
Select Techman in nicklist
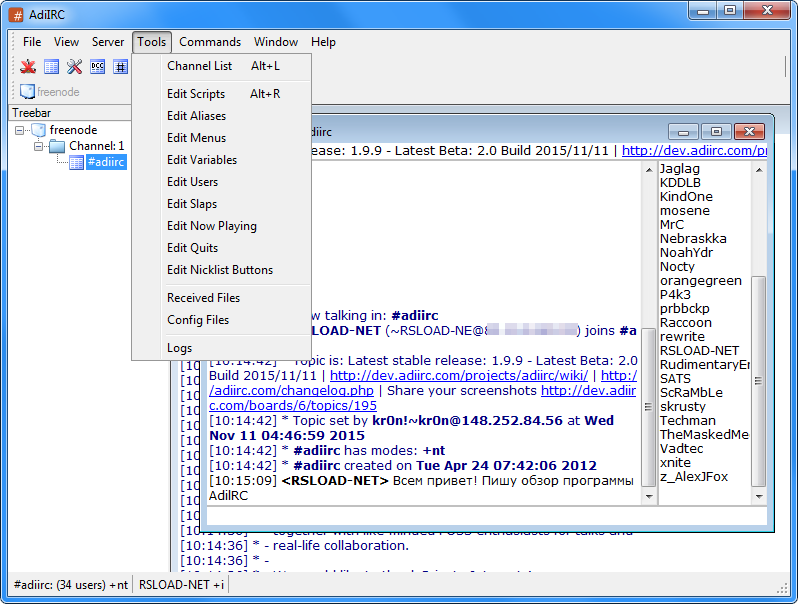click(688, 421)
